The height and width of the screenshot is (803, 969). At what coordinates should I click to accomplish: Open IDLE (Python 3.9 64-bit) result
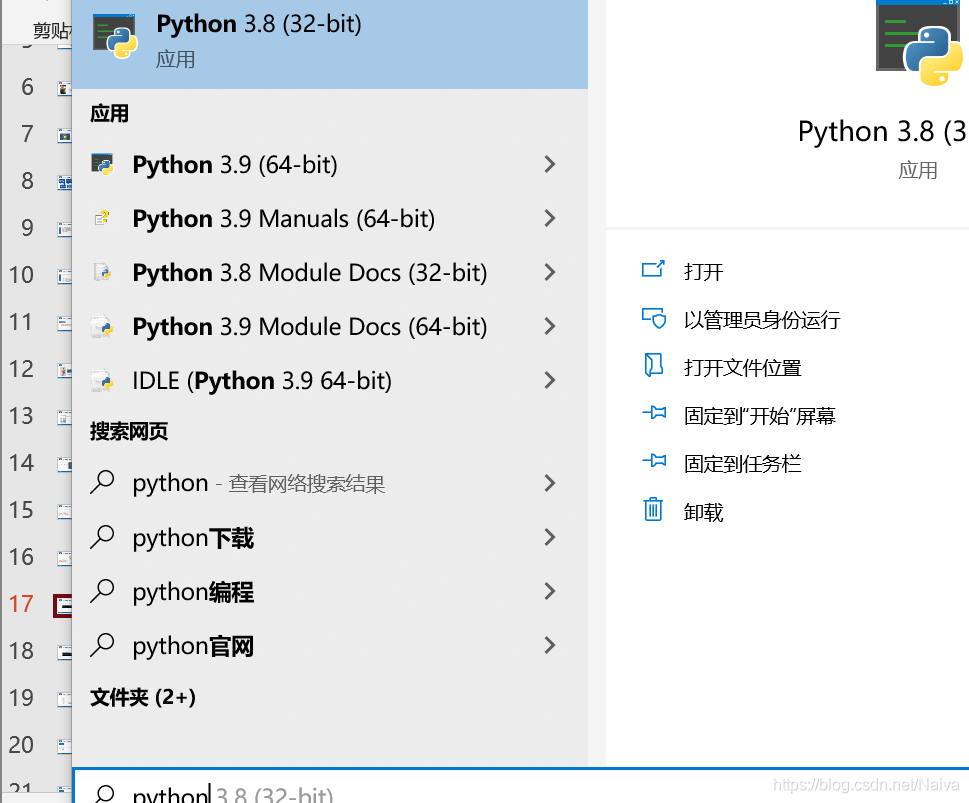click(329, 380)
